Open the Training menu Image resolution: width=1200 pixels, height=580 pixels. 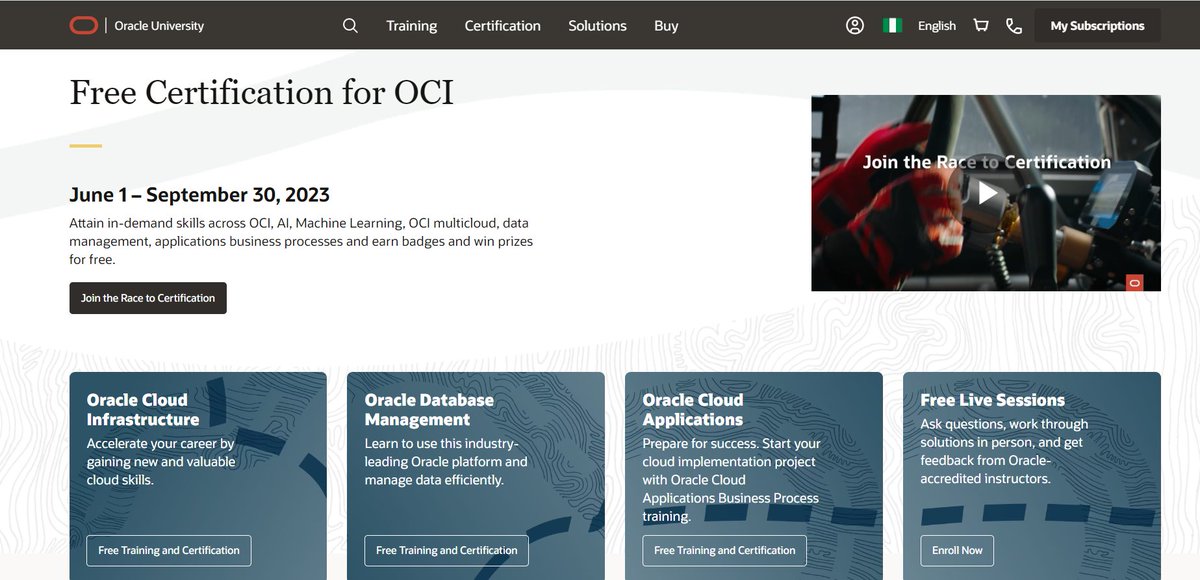pos(412,25)
